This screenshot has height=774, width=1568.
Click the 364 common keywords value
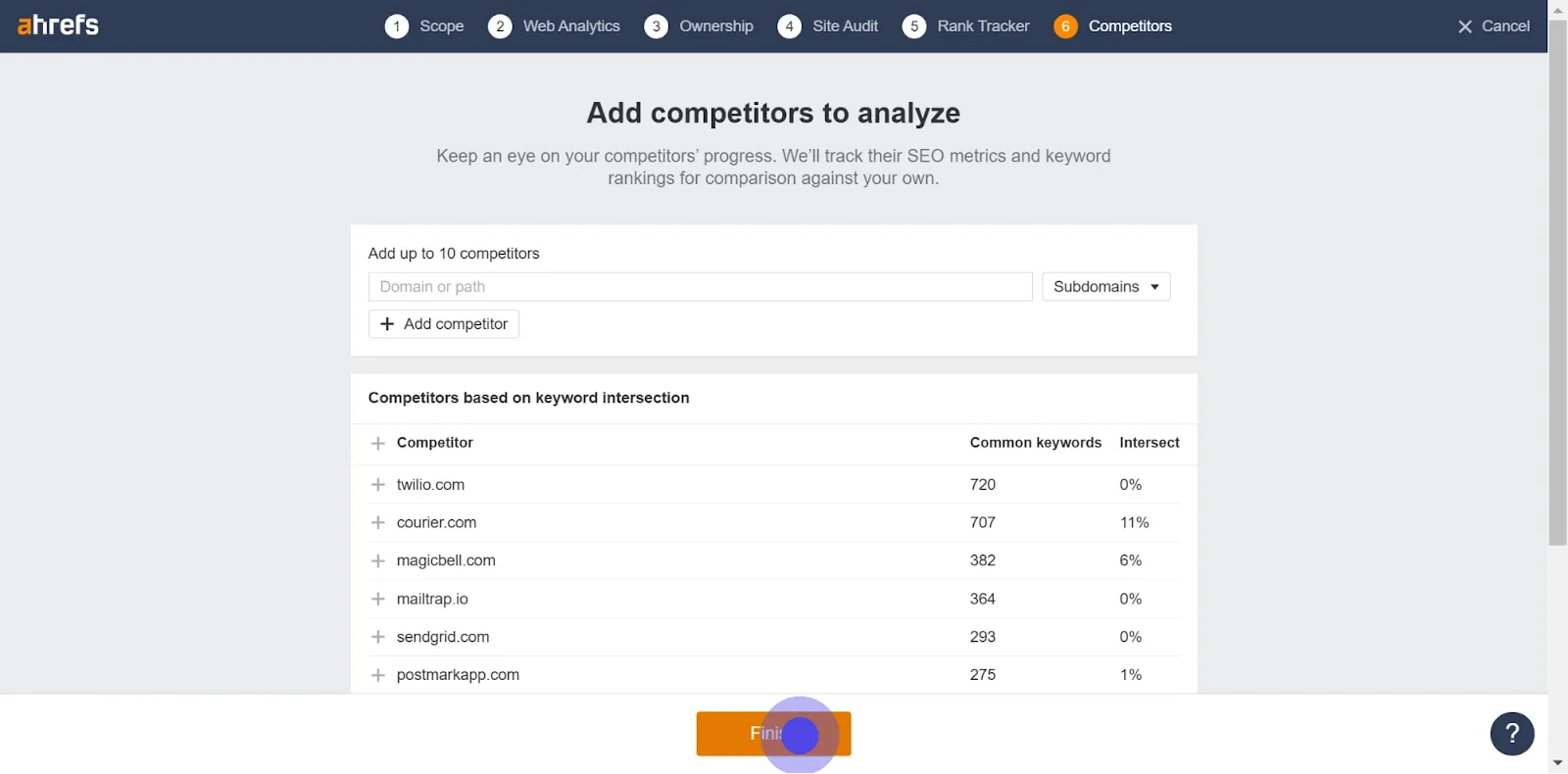983,599
